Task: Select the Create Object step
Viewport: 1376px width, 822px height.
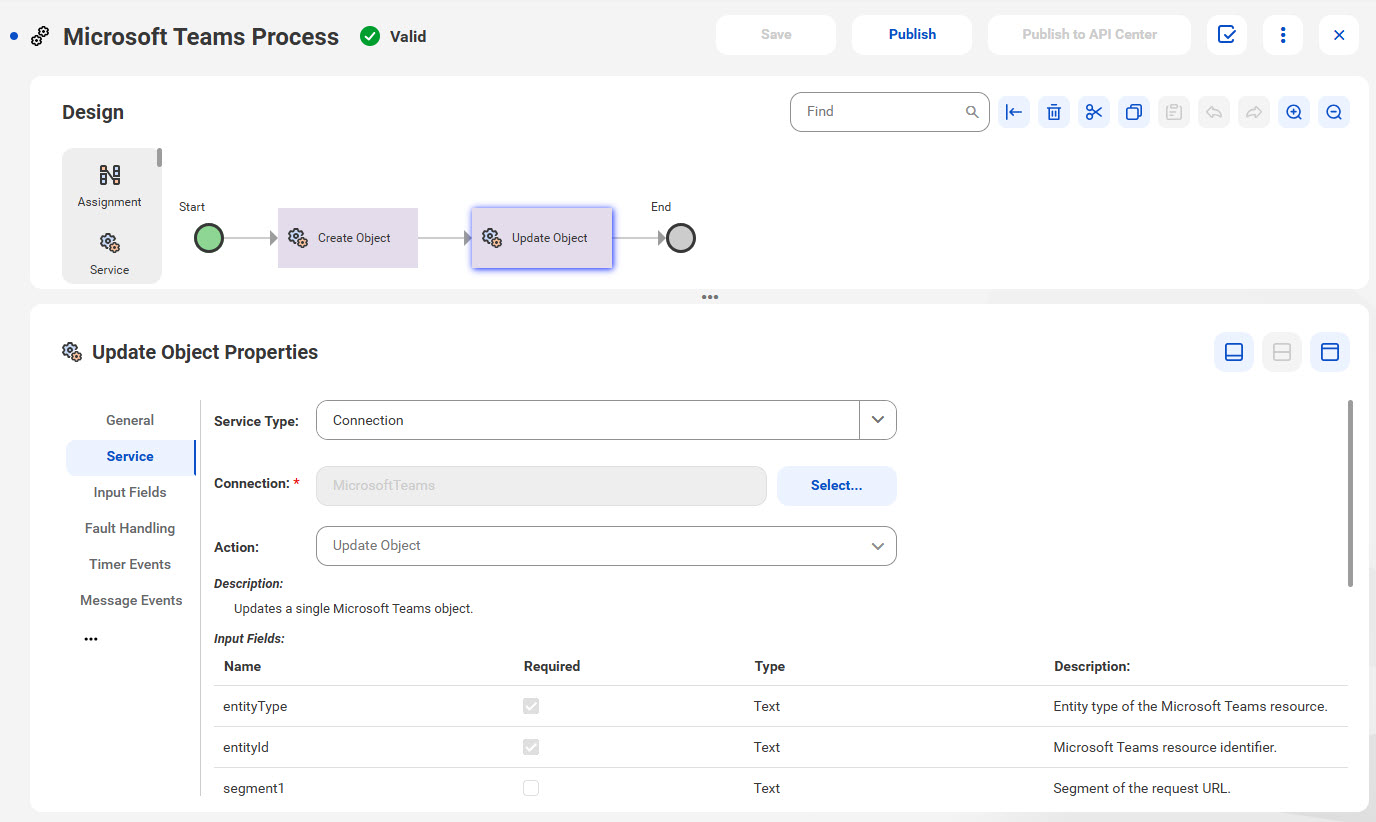Action: 348,238
